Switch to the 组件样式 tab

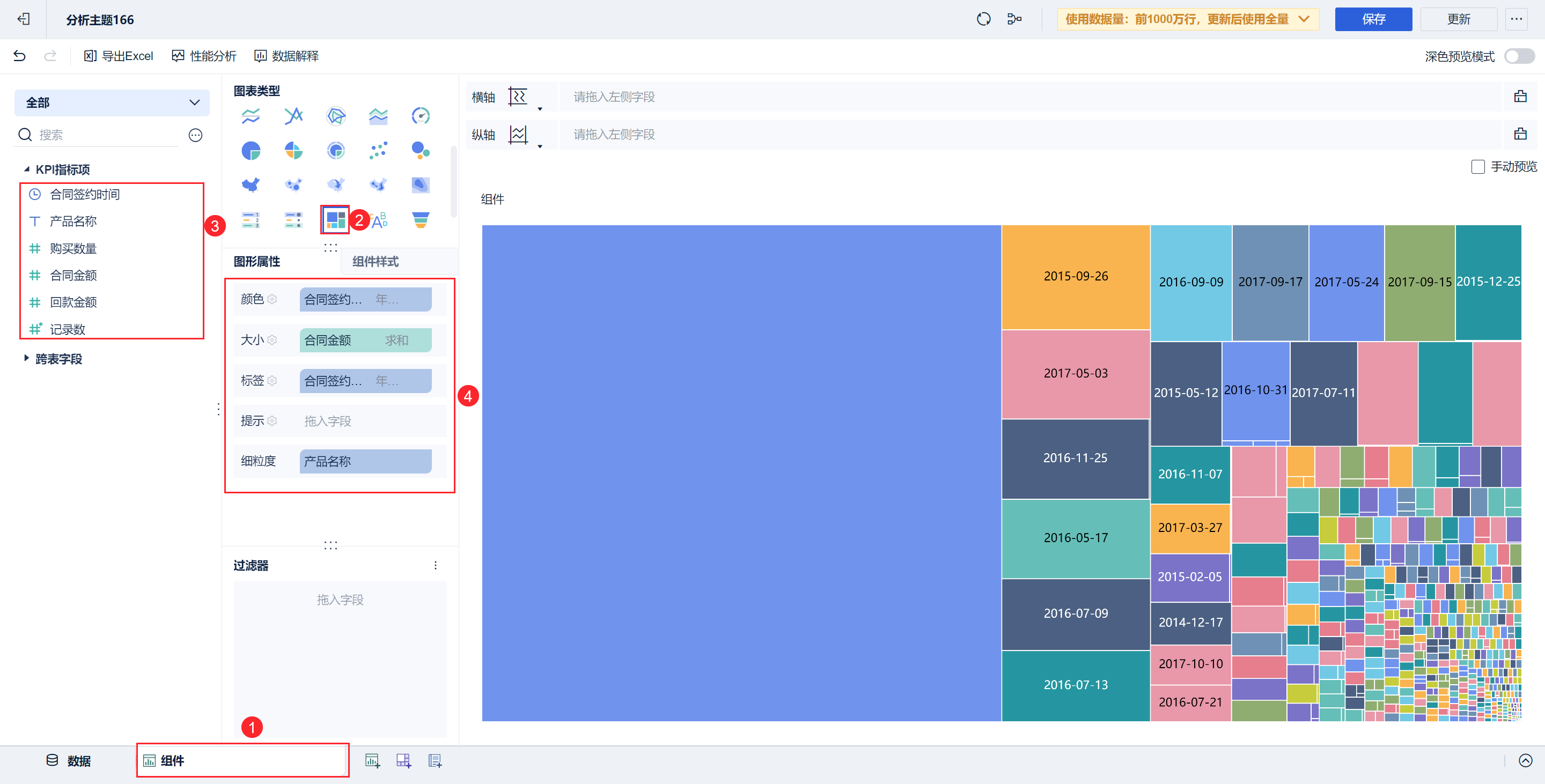(x=376, y=261)
